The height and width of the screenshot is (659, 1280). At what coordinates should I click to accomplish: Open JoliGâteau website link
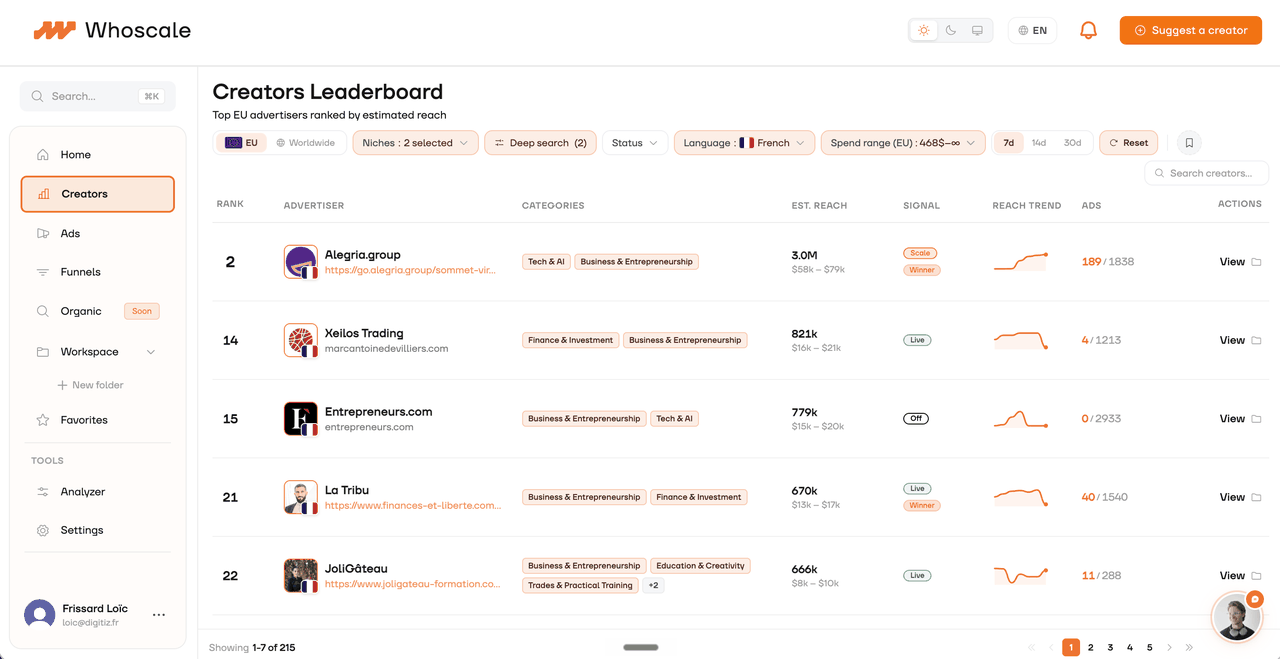click(412, 584)
